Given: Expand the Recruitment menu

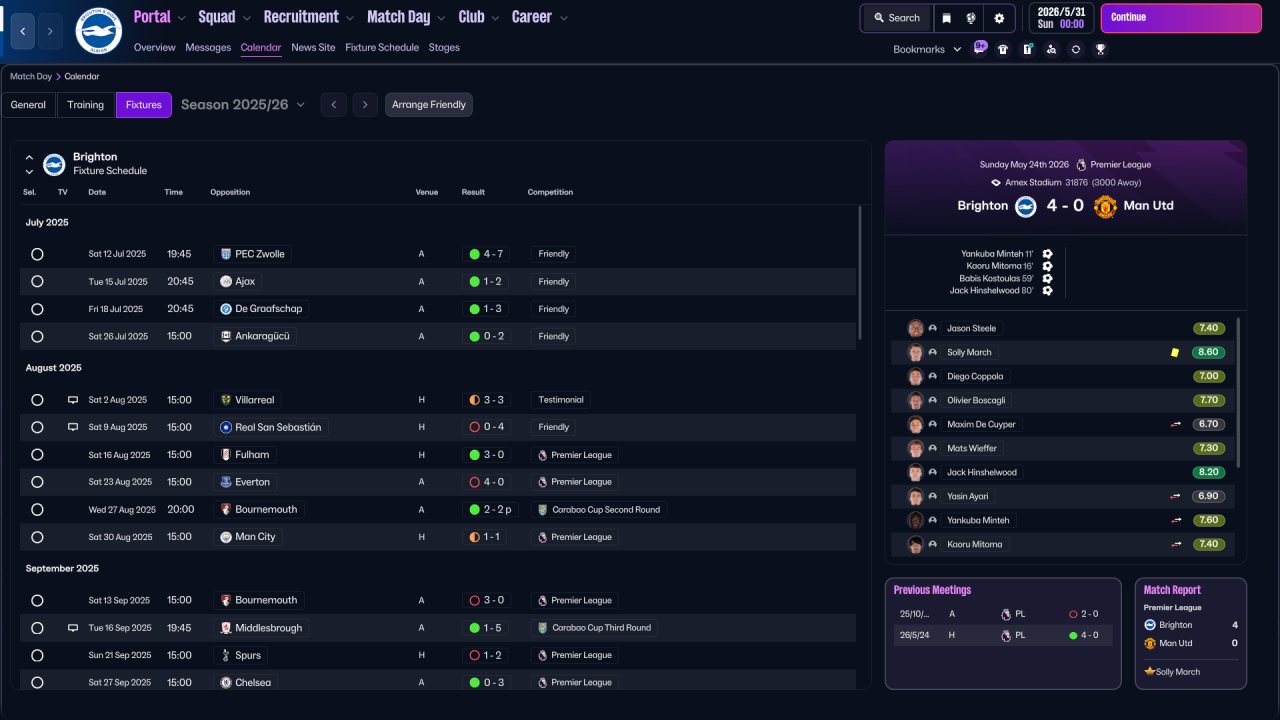Looking at the screenshot, I should [x=308, y=17].
